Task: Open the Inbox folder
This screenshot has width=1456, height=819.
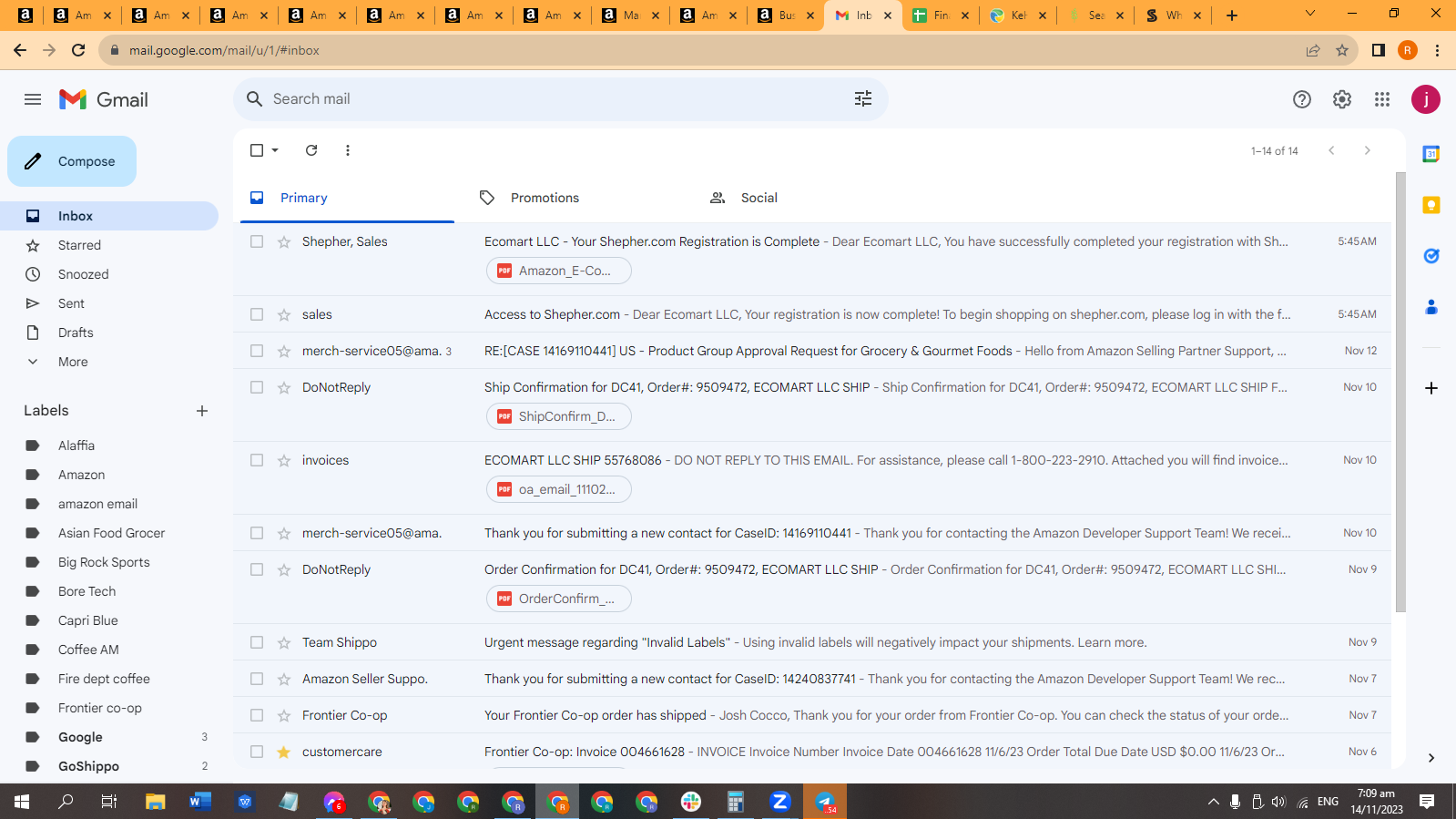Action: coord(109,216)
